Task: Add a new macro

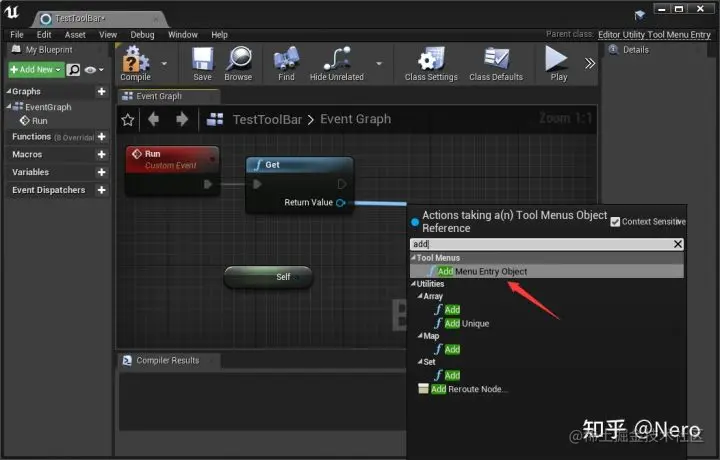Action: pos(101,154)
